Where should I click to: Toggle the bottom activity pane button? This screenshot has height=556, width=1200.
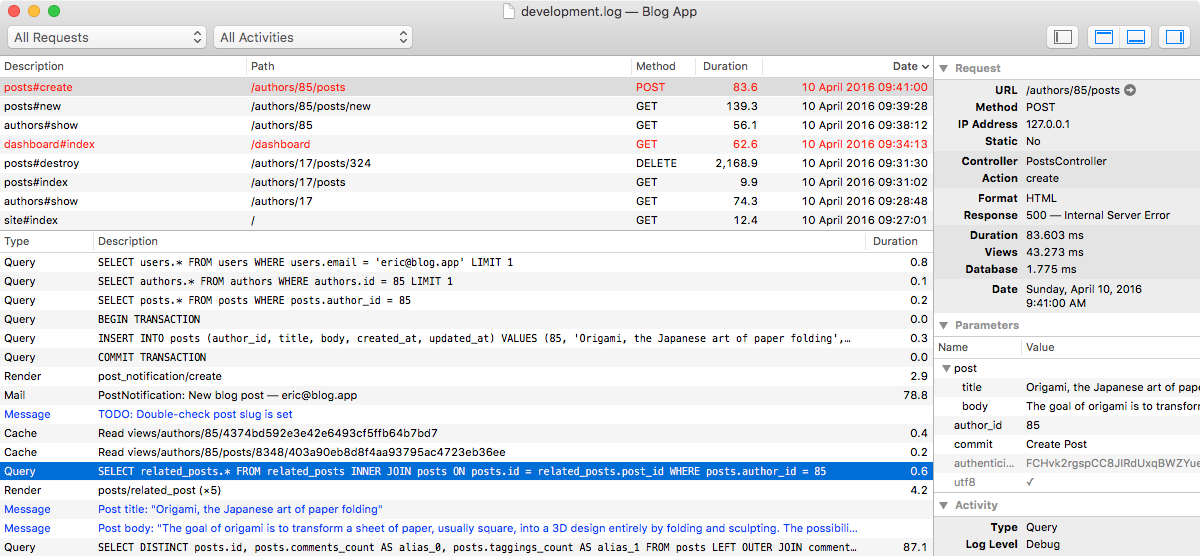(1135, 37)
